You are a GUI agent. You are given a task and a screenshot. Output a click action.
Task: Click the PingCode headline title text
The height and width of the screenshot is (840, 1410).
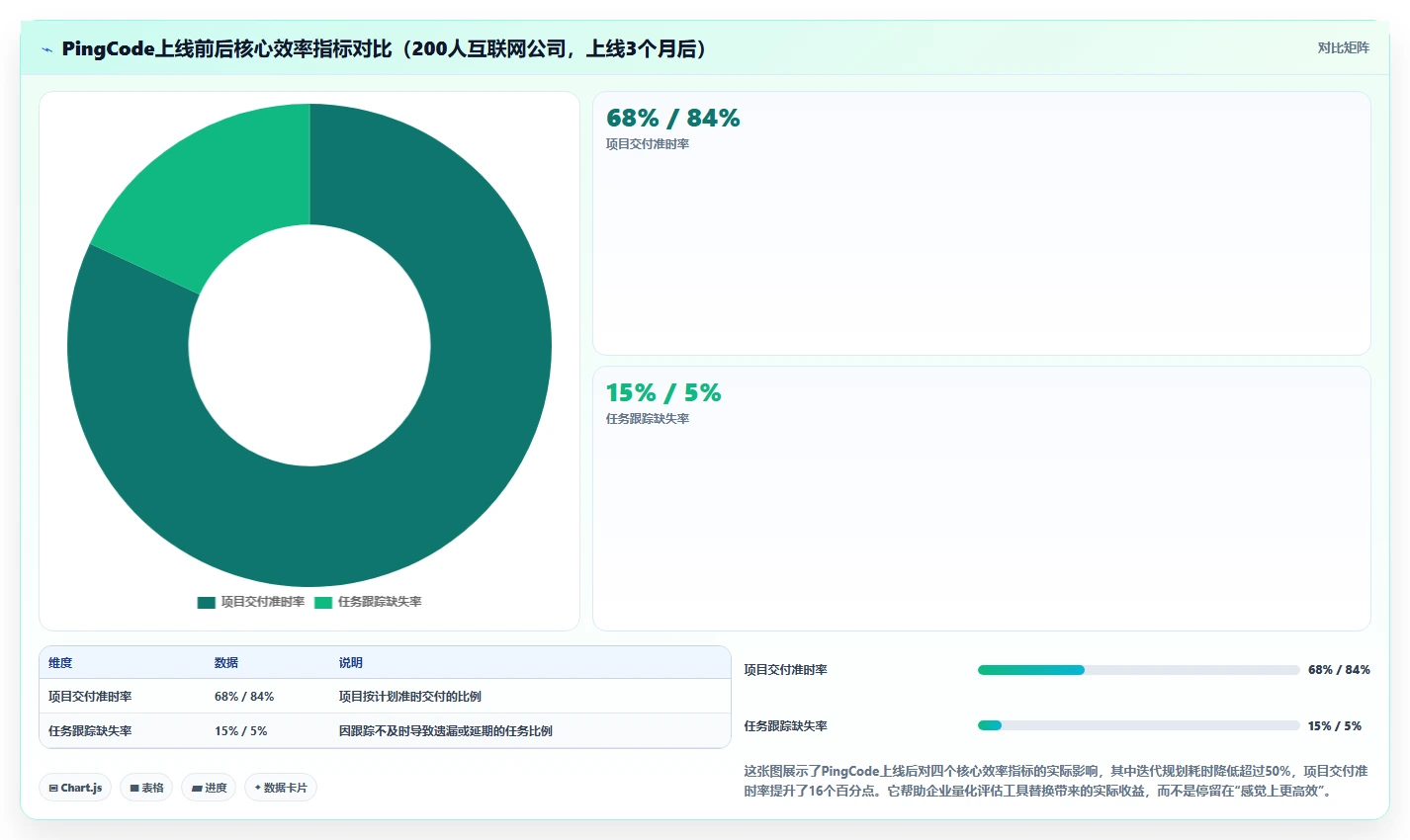click(388, 48)
